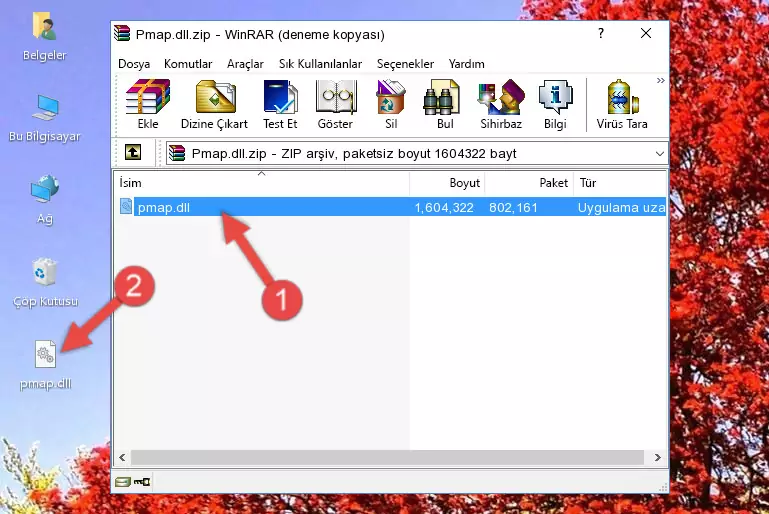Open Bul search binoculars icon

coord(444,104)
